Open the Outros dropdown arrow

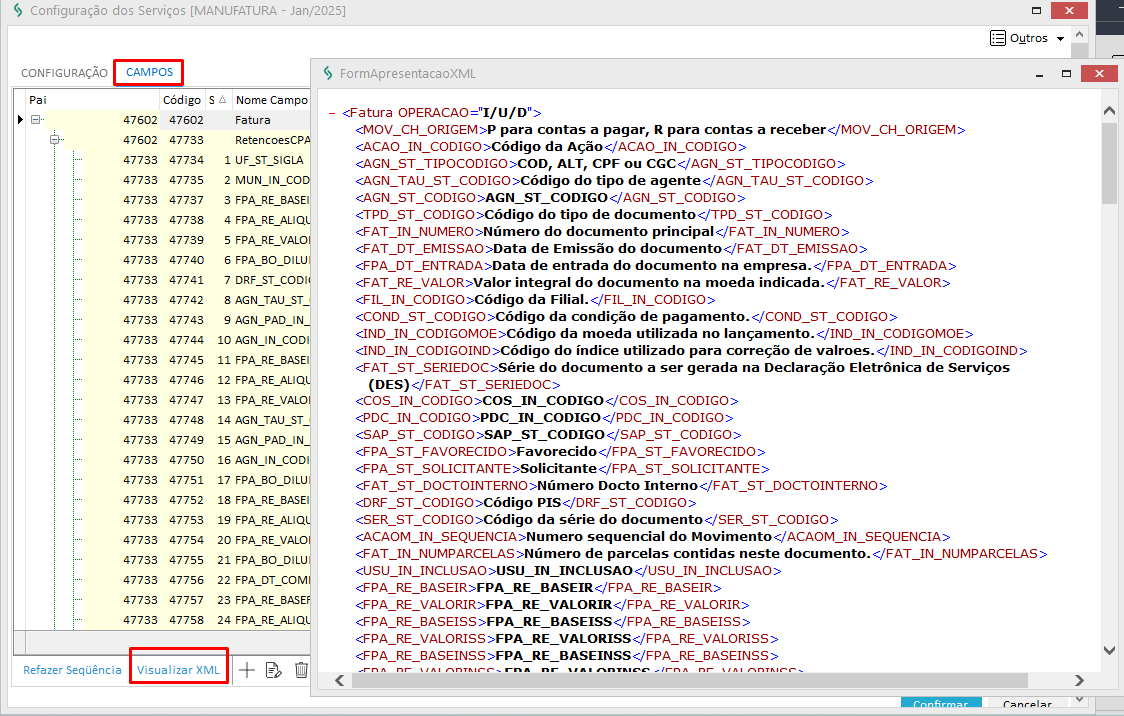pyautogui.click(x=1060, y=39)
